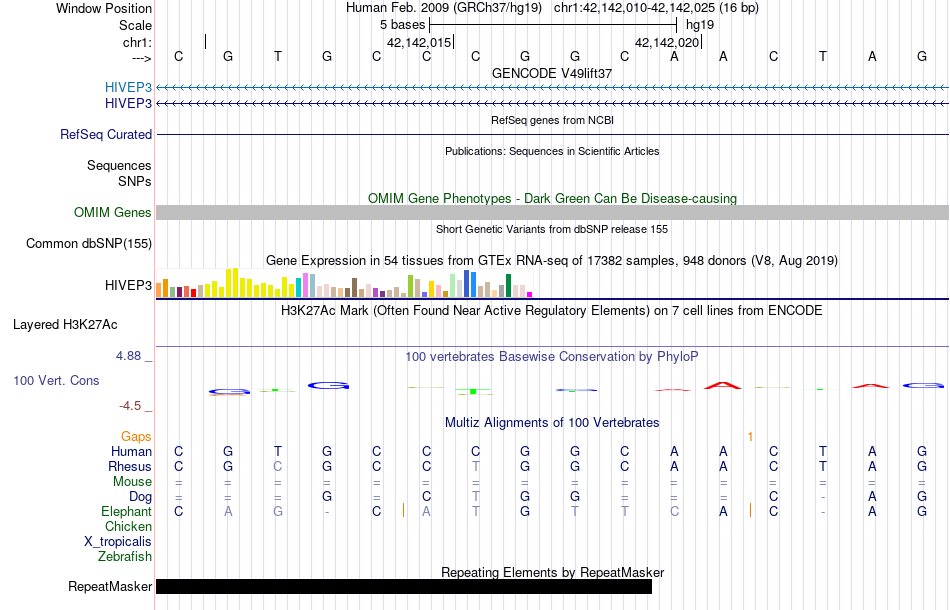Click the 4.88 conservation axis value
950x610 pixels.
point(128,356)
